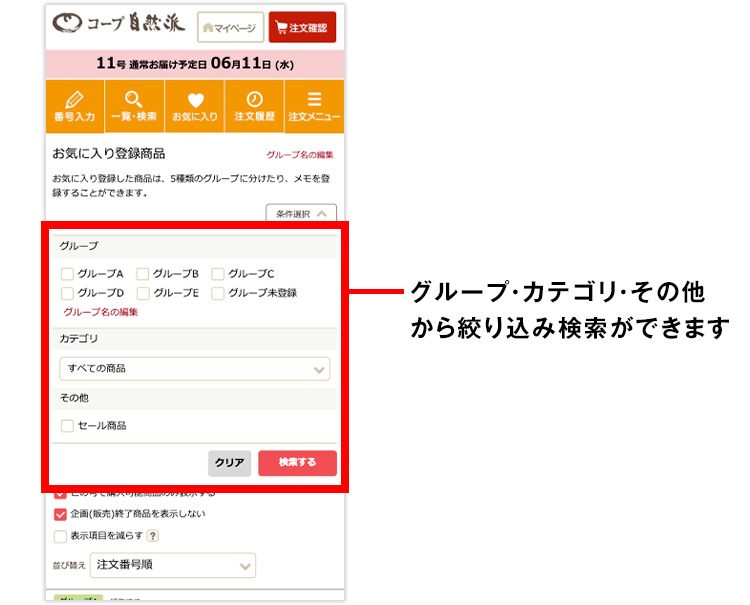The height and width of the screenshot is (605, 750).
Task: Click the コープ自然派 logo
Action: tap(116, 25)
